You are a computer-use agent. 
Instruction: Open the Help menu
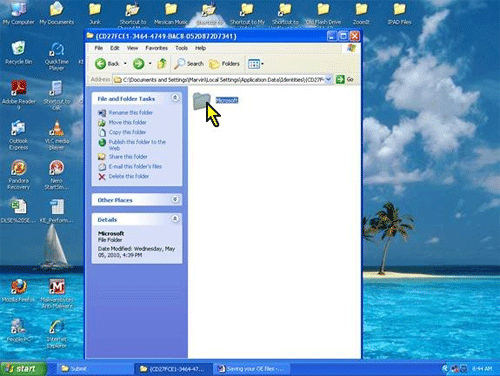coord(200,48)
